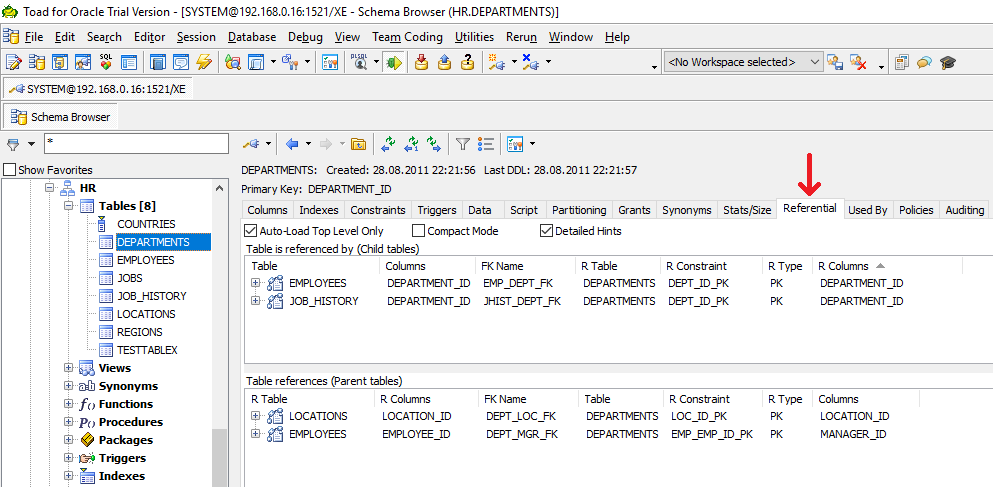
Task: Uncheck Auto-Load Top Level Only
Action: point(251,231)
